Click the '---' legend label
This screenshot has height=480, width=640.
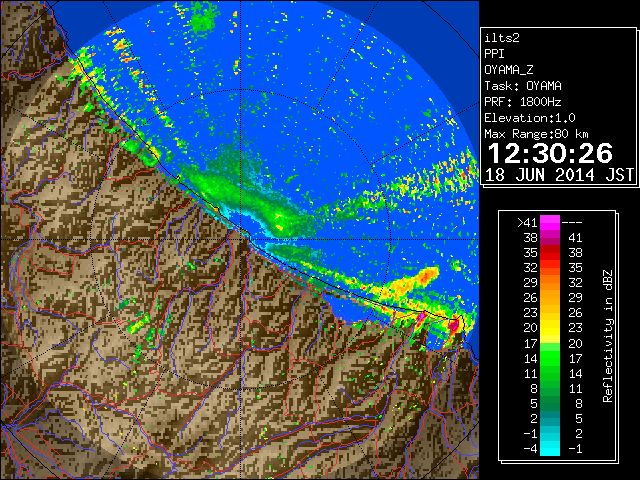(x=572, y=223)
